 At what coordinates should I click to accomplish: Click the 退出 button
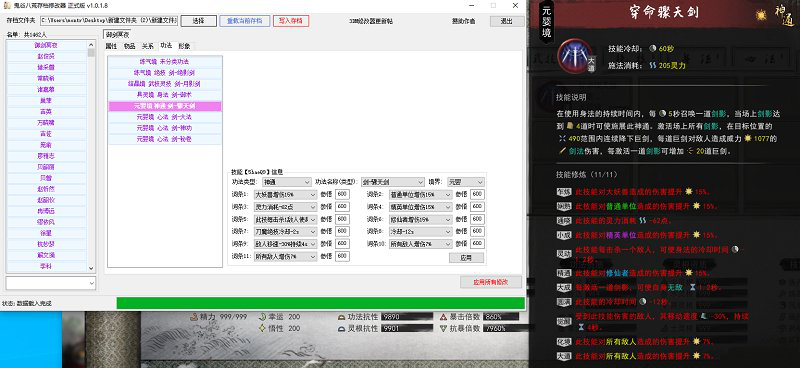coord(507,21)
